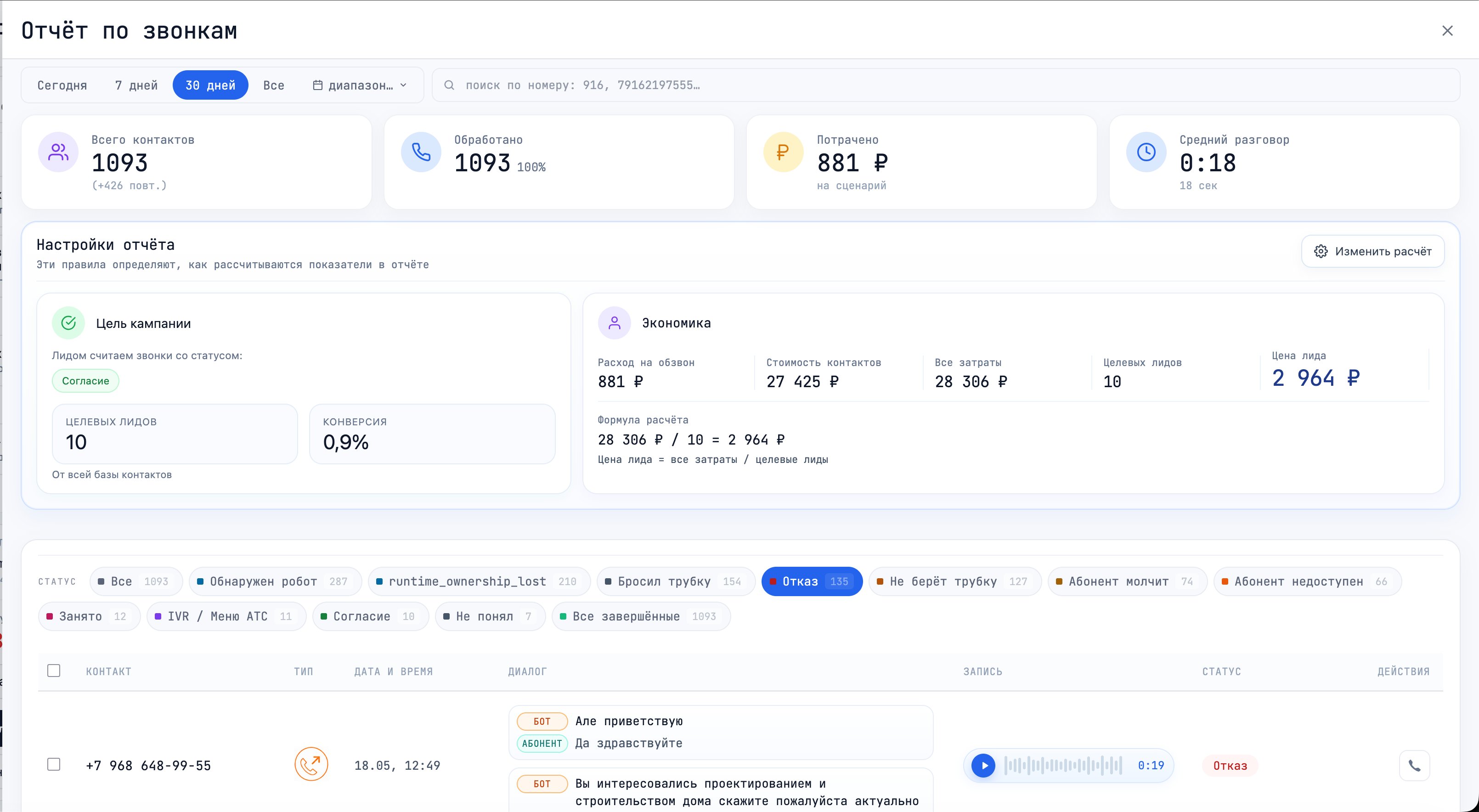1479x812 pixels.
Task: Seek within the recording waveform
Action: pos(1063,766)
